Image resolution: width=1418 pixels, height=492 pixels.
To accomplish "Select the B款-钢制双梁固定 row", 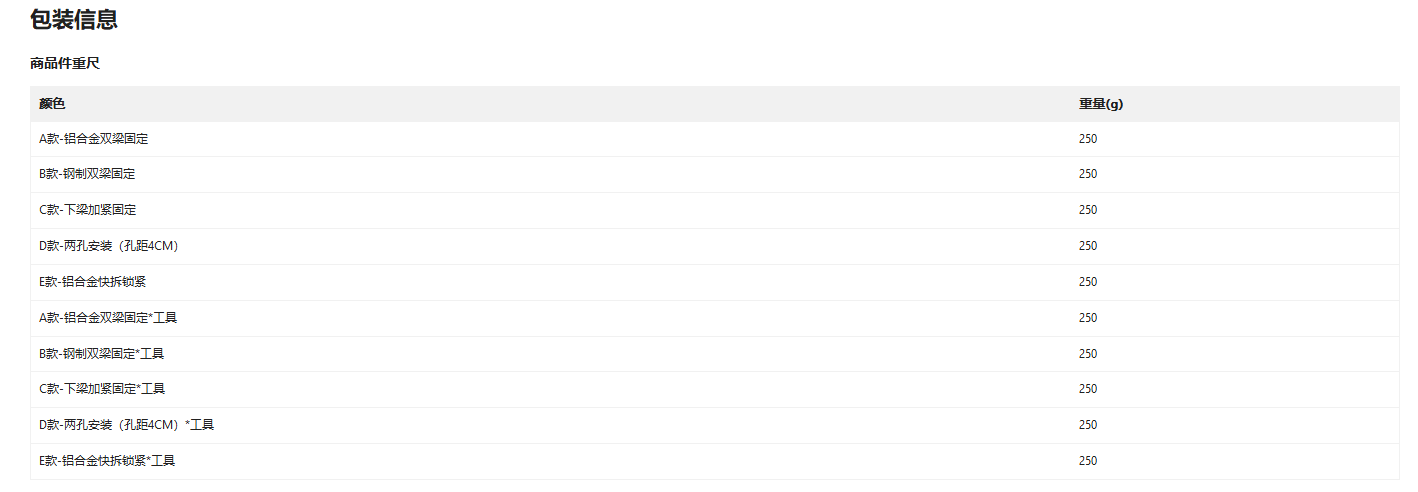I will pyautogui.click(x=87, y=174).
